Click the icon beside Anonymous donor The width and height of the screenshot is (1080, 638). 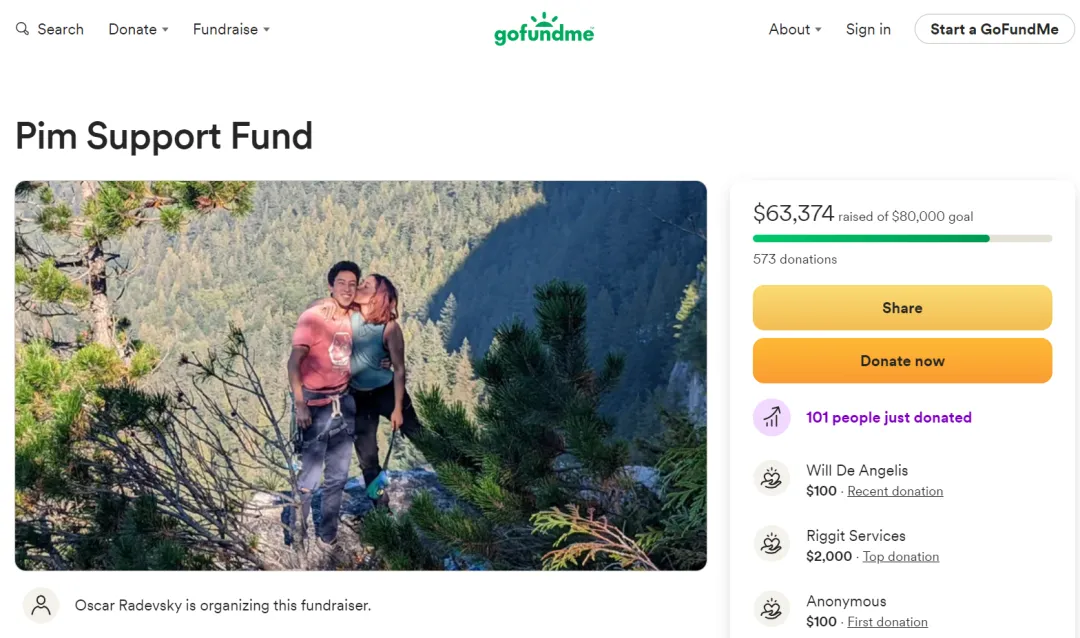[x=771, y=609]
